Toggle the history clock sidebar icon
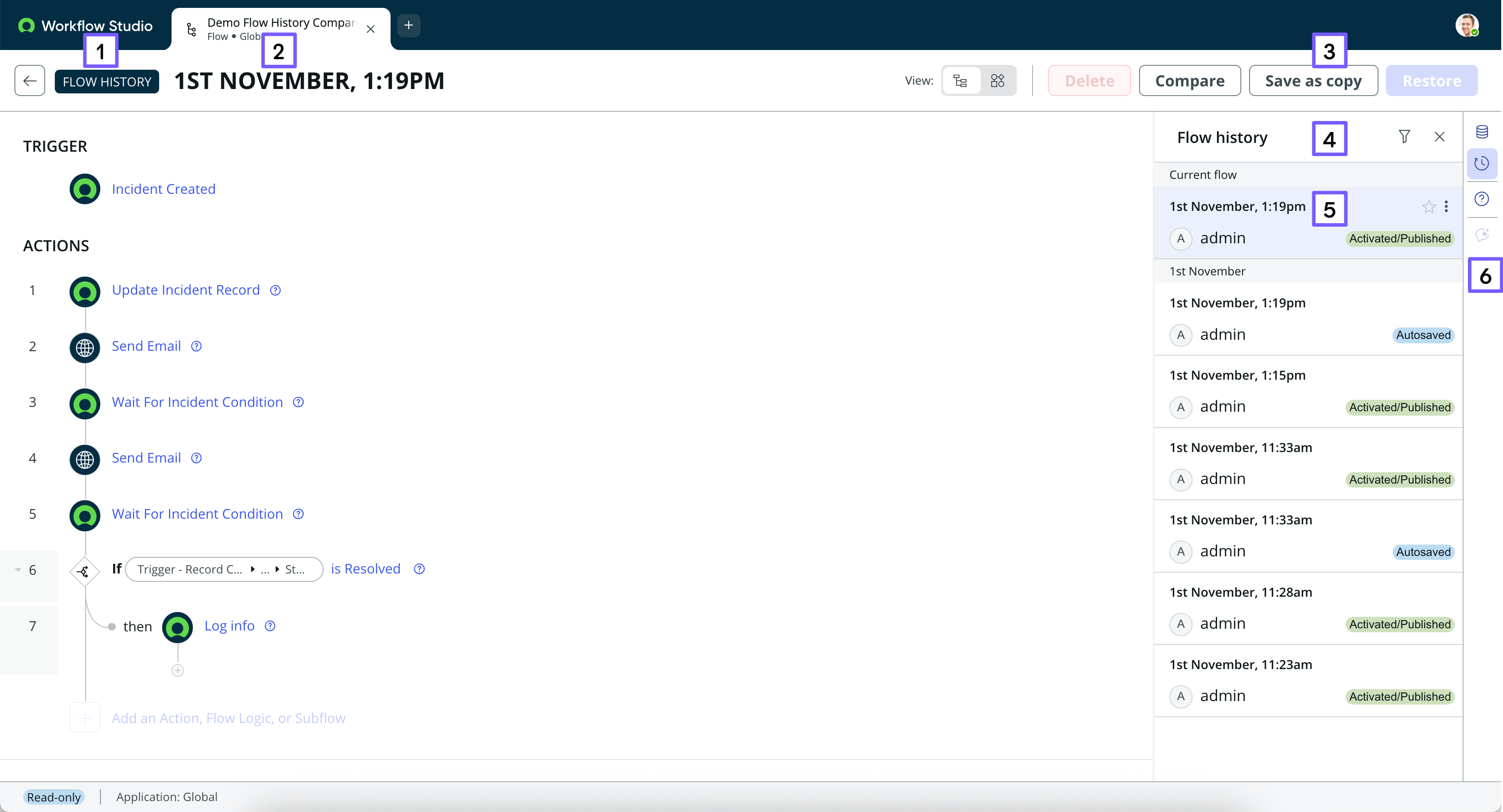 [x=1482, y=164]
